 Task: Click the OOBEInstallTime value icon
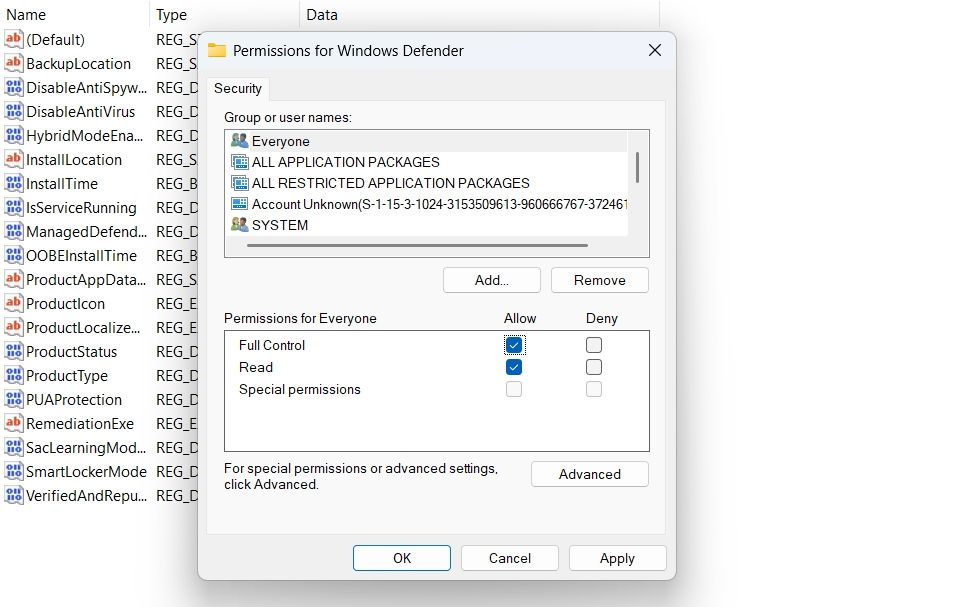tap(13, 255)
